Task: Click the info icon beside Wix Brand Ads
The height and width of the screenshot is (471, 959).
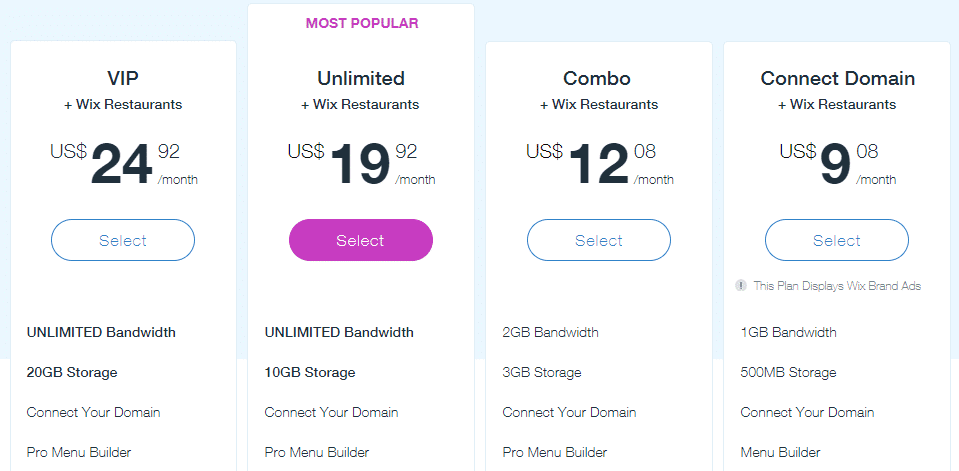Action: pos(741,286)
